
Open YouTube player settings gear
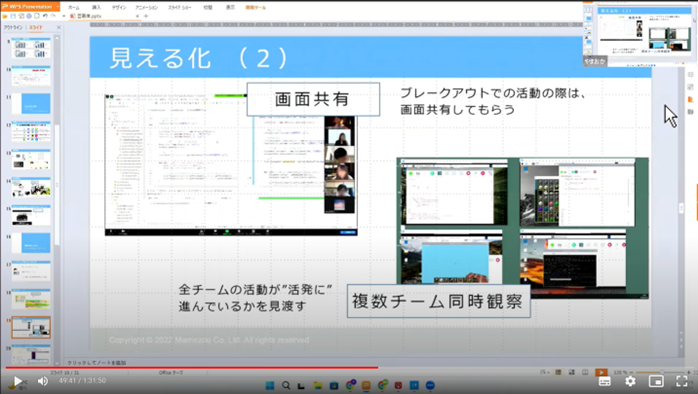pos(630,381)
